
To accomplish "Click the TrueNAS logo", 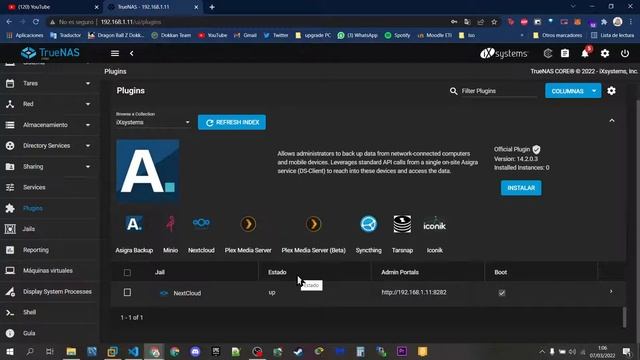I will tap(50, 53).
